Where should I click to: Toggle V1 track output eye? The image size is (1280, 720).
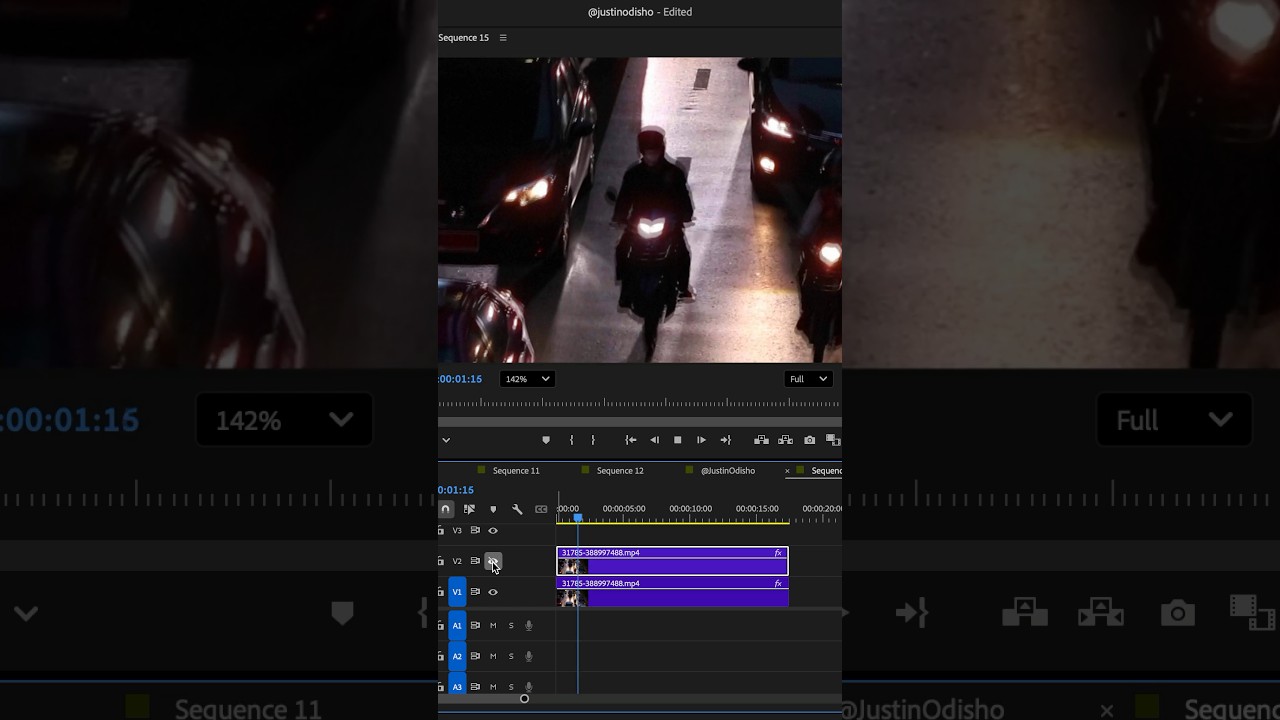click(x=493, y=592)
